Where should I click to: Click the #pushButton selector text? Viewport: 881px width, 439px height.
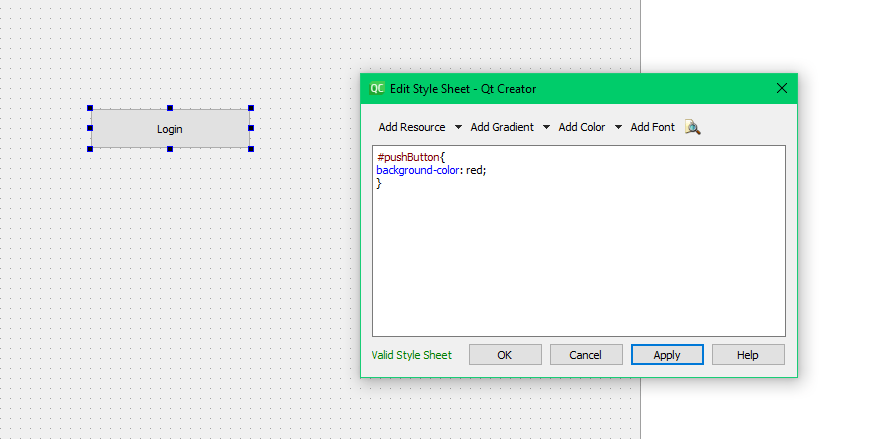[408, 157]
